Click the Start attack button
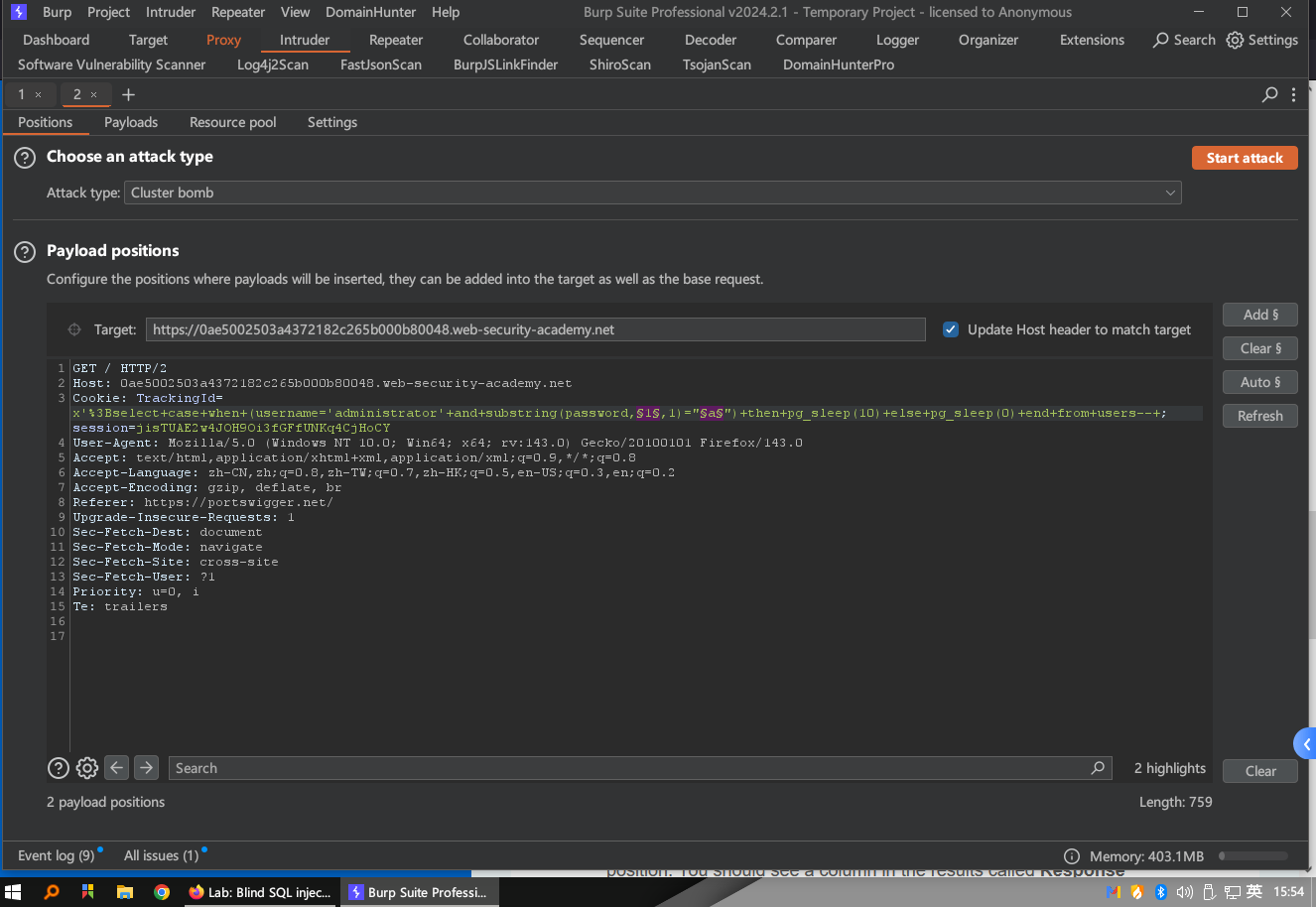1316x907 pixels. (x=1245, y=158)
